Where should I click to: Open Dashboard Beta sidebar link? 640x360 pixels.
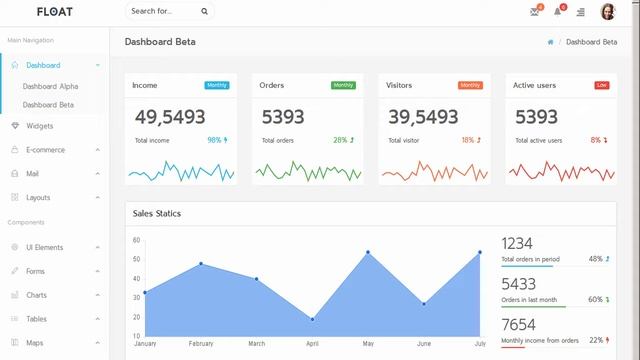point(48,105)
